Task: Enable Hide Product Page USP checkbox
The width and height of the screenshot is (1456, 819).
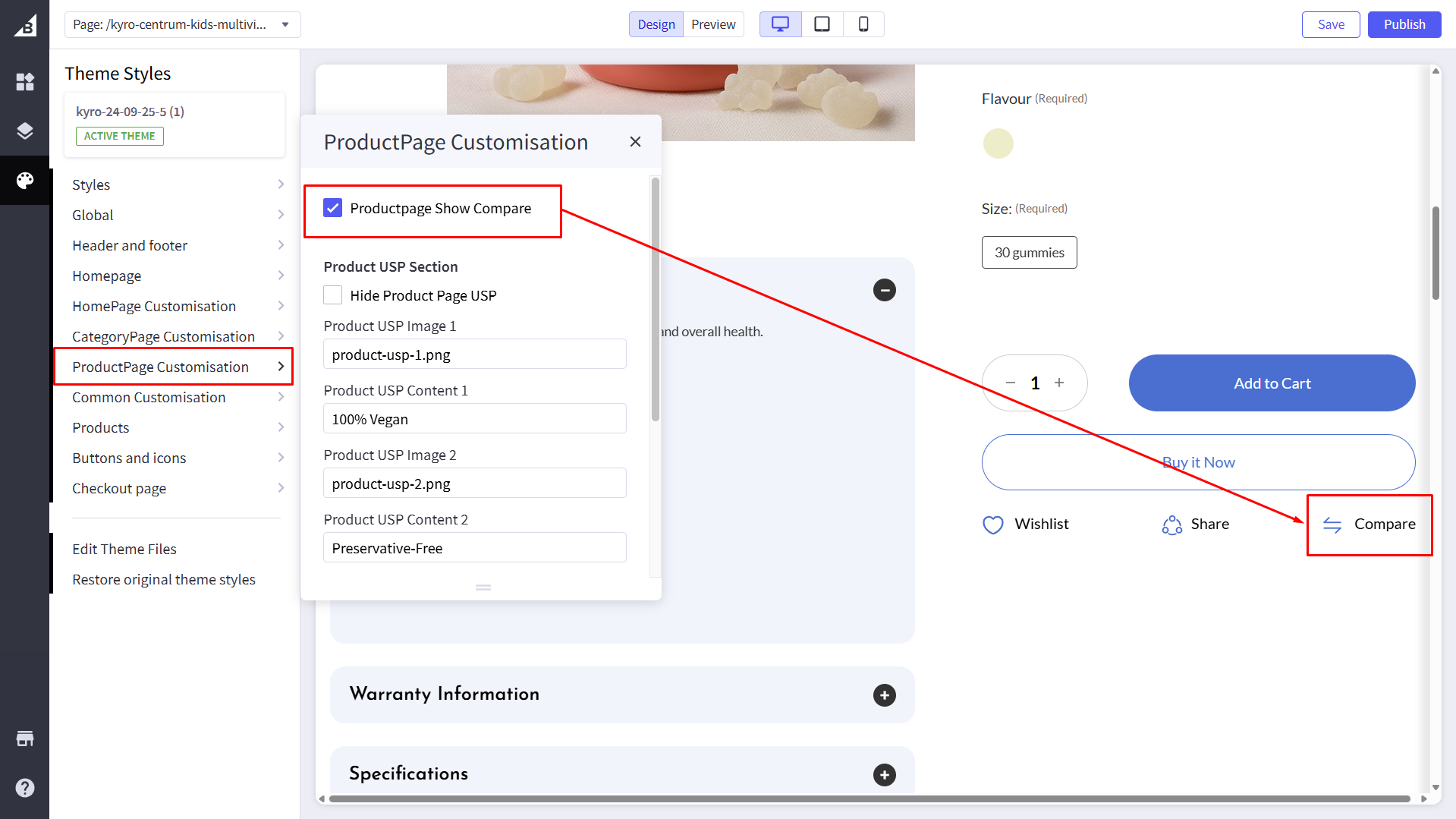Action: [x=332, y=295]
